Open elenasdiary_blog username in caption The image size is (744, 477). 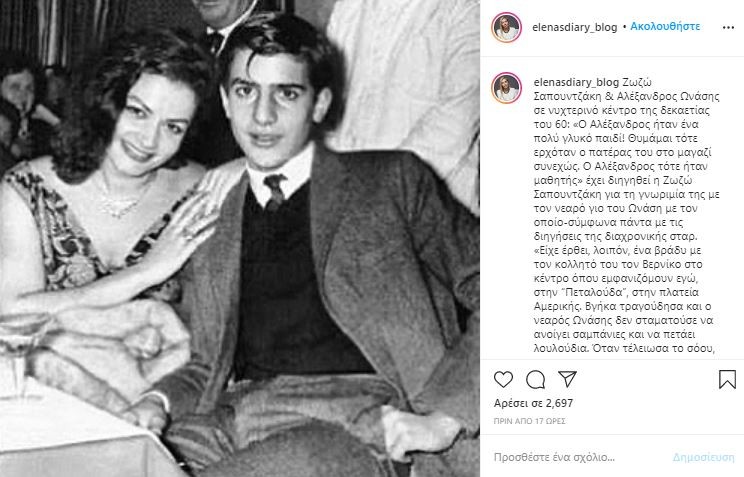(576, 82)
